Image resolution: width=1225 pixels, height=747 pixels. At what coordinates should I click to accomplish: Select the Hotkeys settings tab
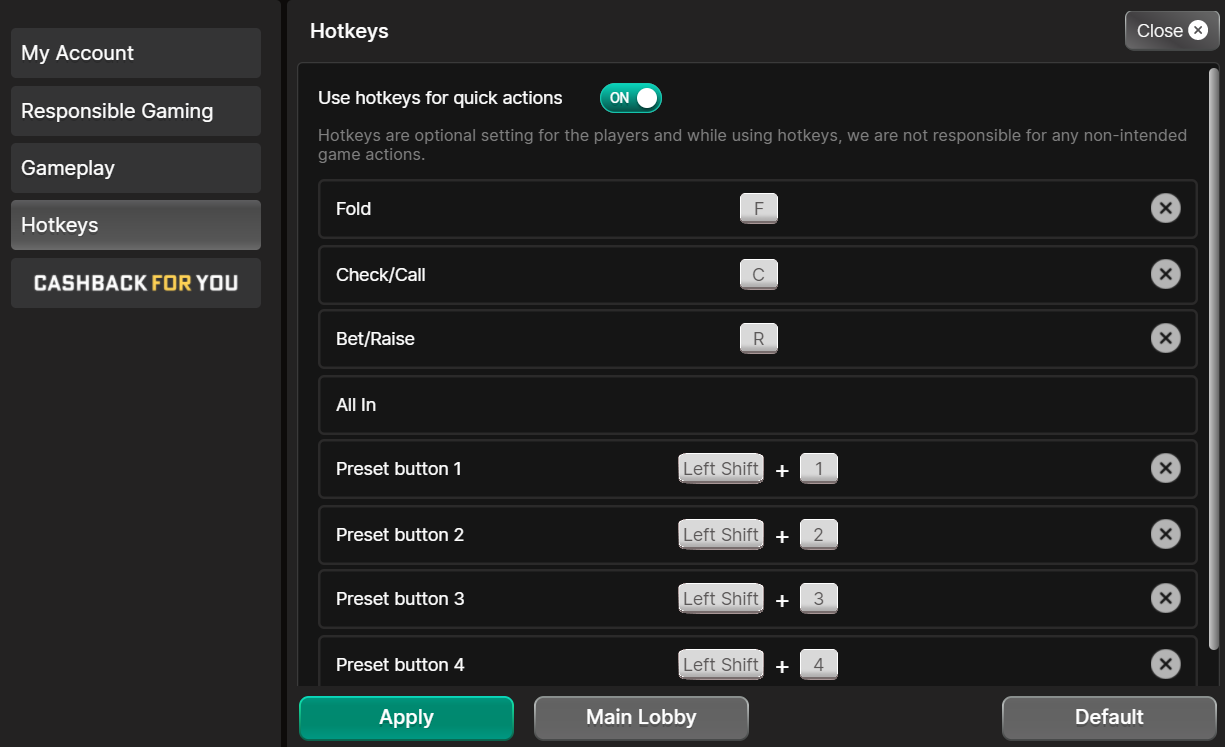[x=135, y=225]
